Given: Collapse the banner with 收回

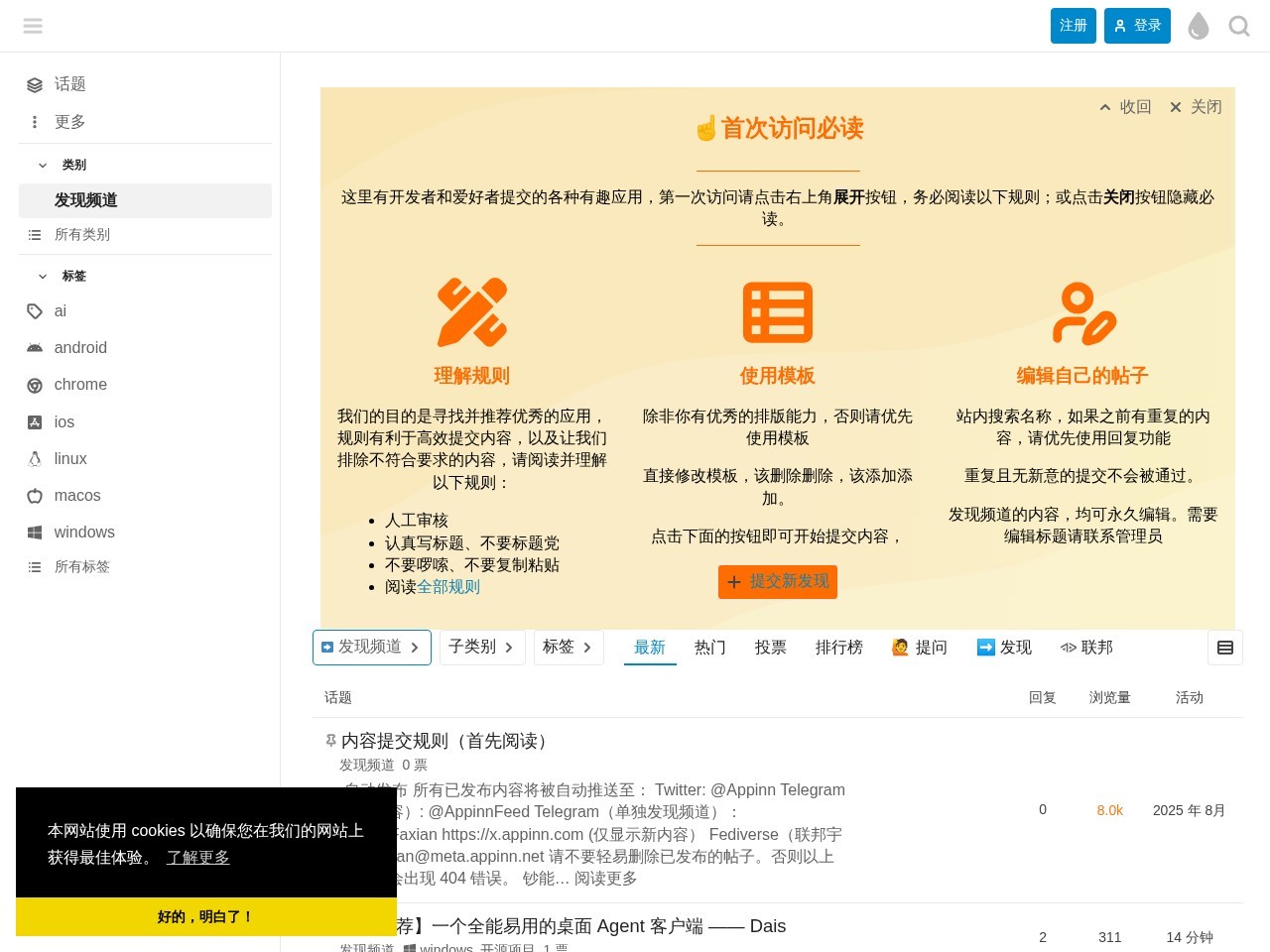Looking at the screenshot, I should pos(1125,107).
